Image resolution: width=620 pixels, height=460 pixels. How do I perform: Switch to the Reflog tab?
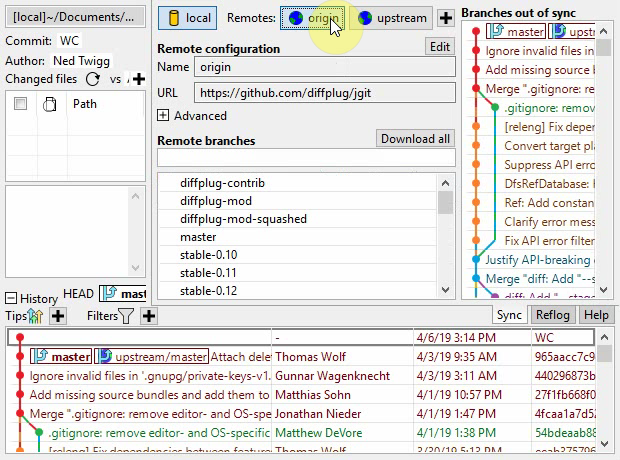pos(552,315)
